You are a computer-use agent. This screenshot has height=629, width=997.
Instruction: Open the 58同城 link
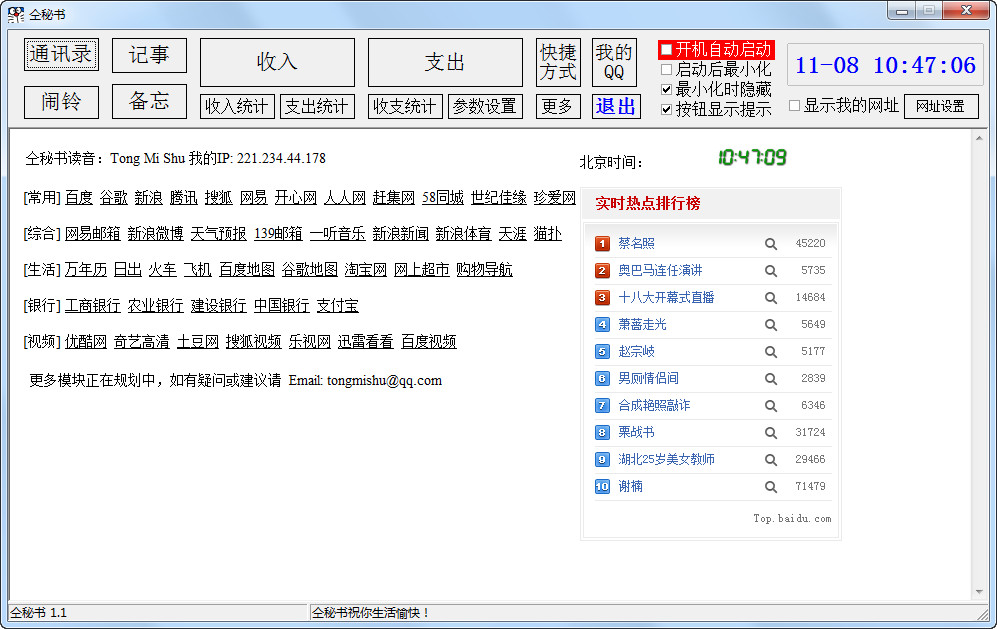pos(443,198)
